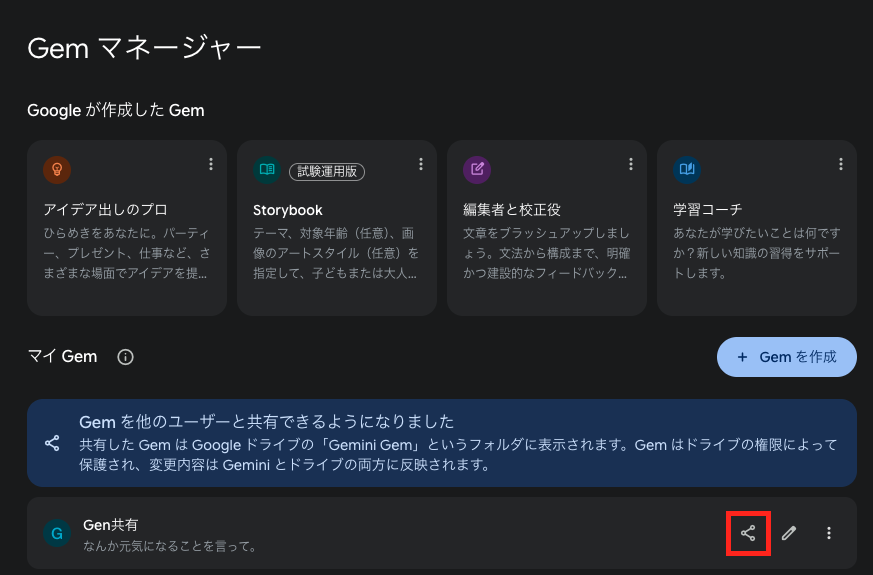Viewport: 873px width, 575px height.
Task: Click the Gem を作成 button
Action: click(x=786, y=357)
